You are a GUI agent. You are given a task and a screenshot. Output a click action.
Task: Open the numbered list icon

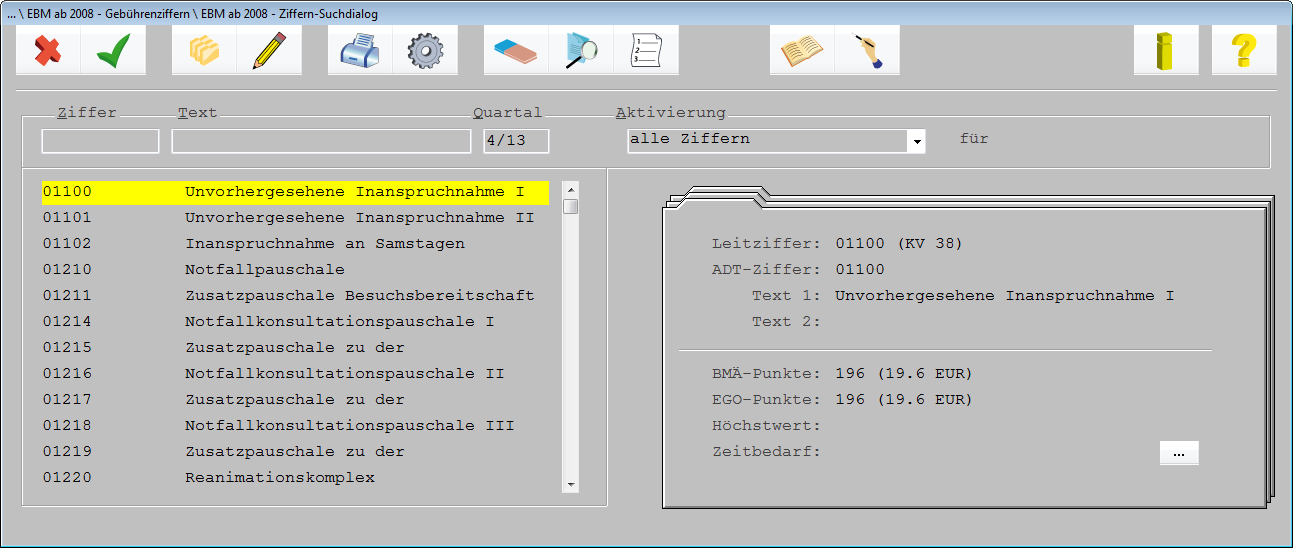[x=646, y=50]
